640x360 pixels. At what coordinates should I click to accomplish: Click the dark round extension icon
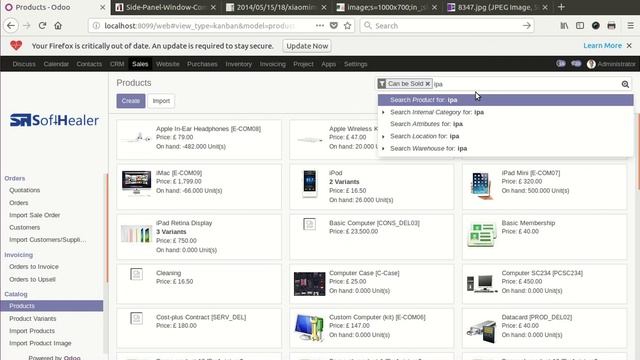[x=596, y=26]
